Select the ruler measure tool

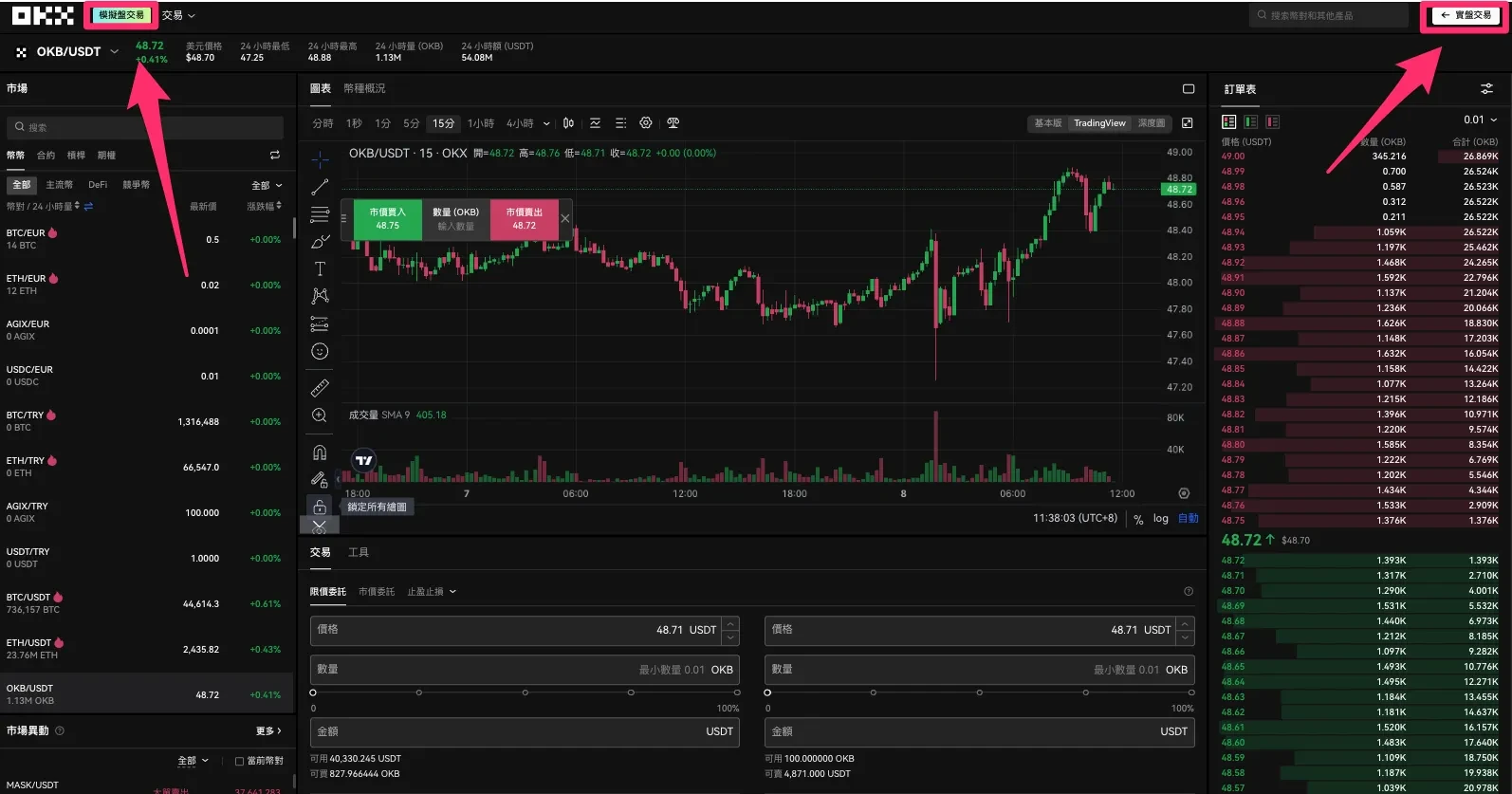coord(320,388)
